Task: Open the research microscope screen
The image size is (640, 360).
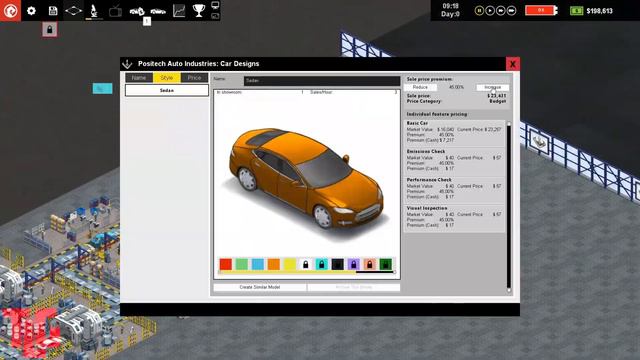Action: click(94, 11)
